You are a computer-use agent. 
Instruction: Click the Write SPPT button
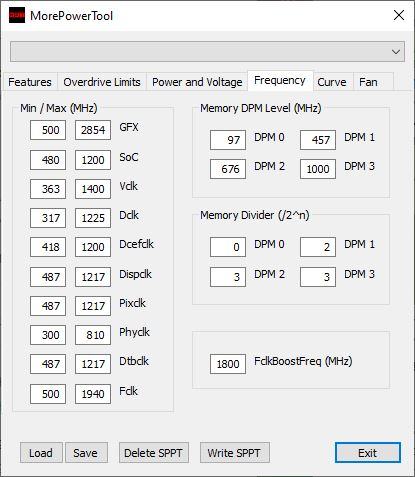235,453
